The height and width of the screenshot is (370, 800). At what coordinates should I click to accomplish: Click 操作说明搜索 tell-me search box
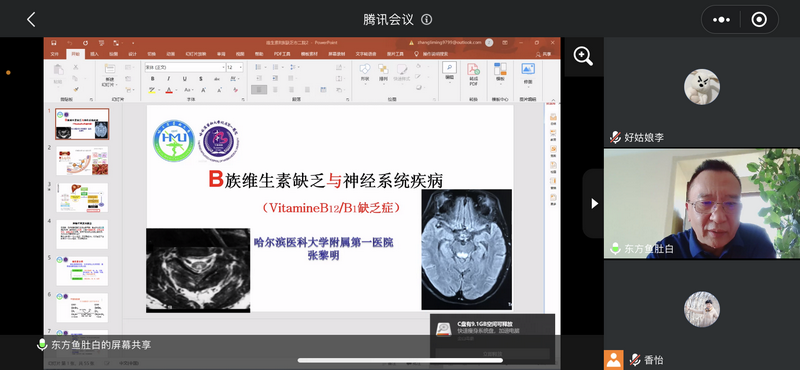432,54
